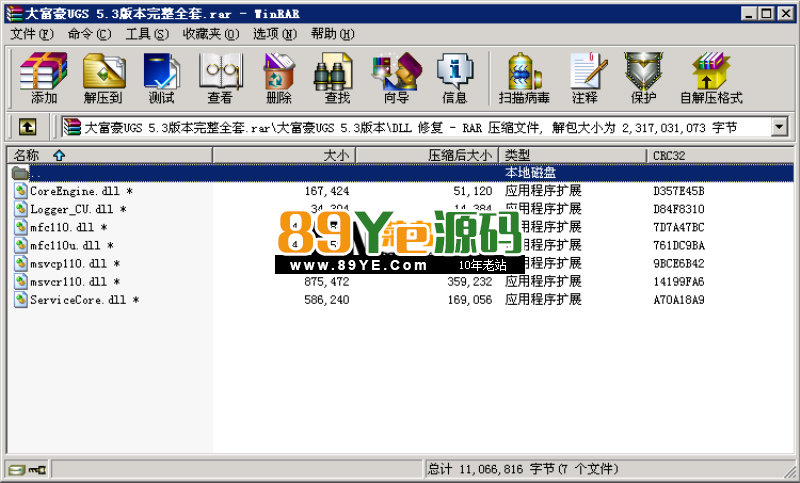Click the CRC value 7D7A47BC
Screen dimensions: 800x483
tap(679, 227)
